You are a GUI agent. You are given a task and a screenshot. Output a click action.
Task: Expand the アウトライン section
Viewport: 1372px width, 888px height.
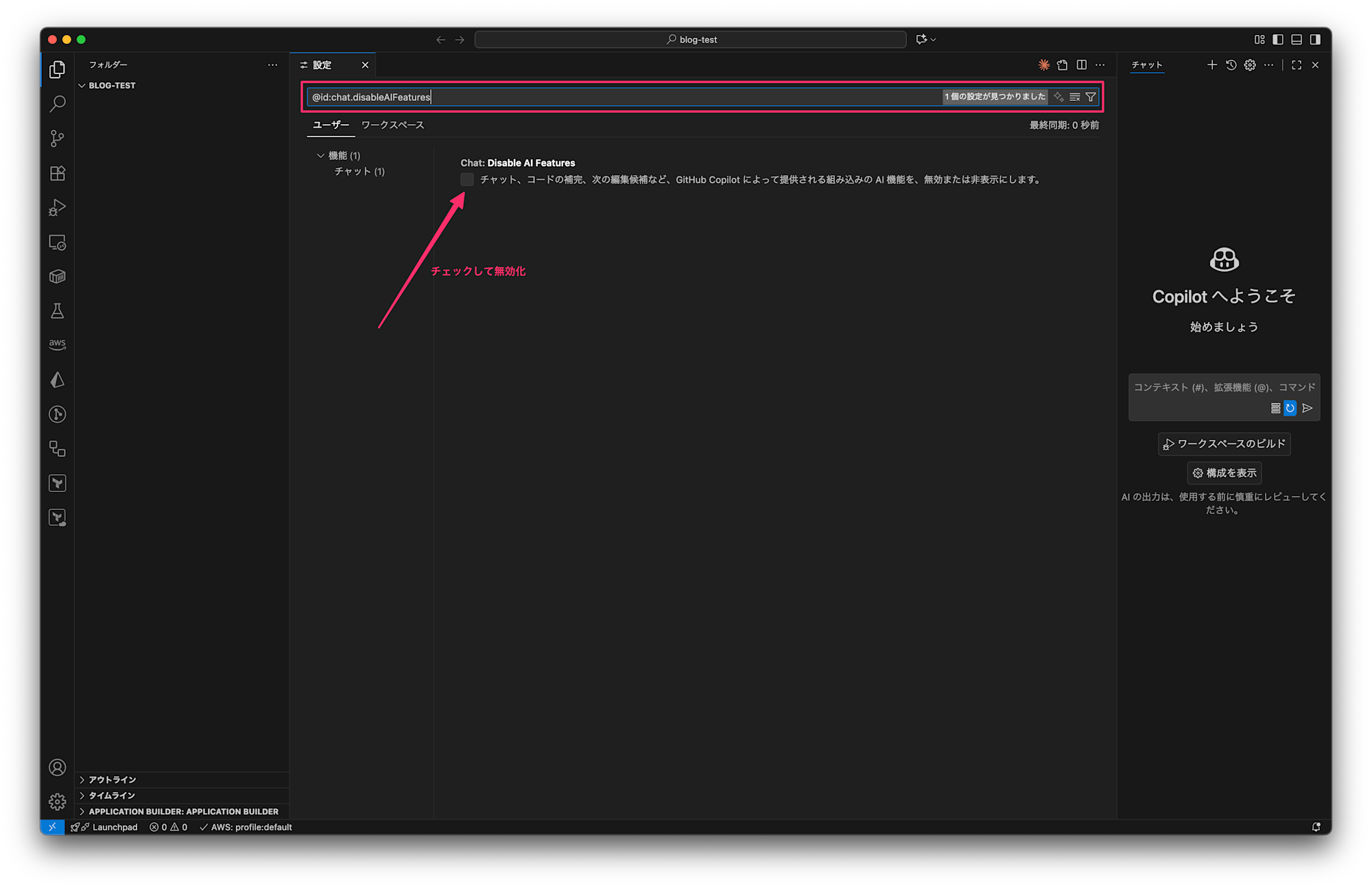112,780
